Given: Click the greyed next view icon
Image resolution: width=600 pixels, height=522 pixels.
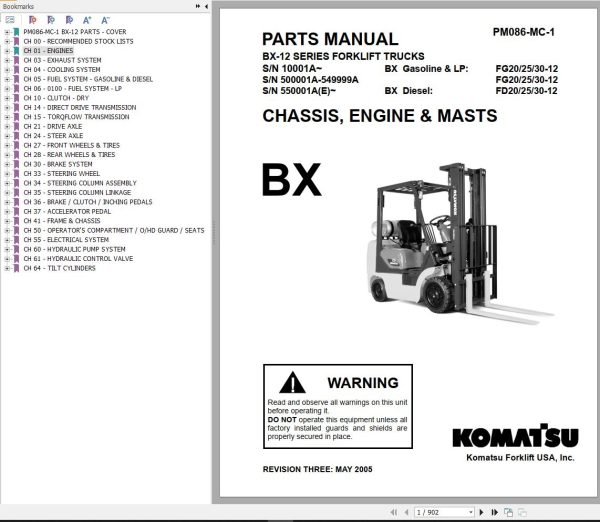Looking at the screenshot, I should pyautogui.click(x=522, y=512).
